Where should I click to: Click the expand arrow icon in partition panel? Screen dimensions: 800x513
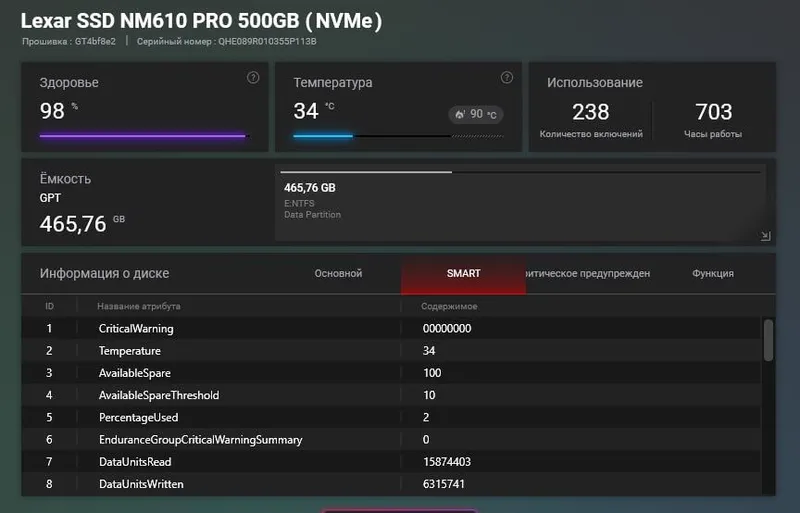(765, 236)
